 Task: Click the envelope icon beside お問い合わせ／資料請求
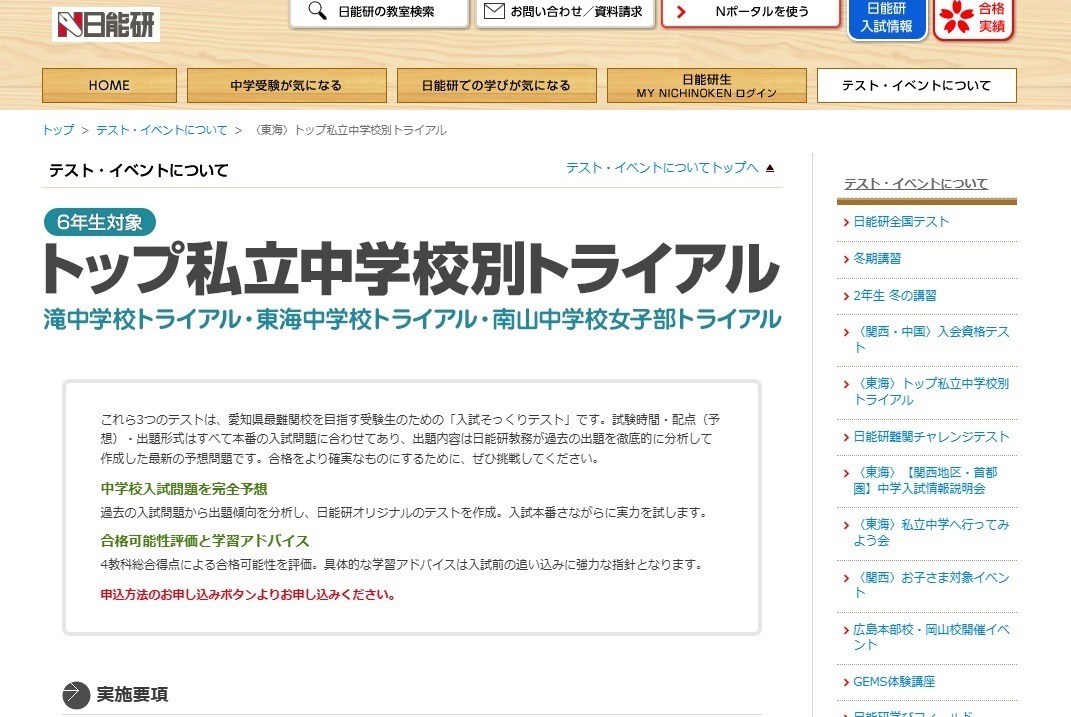click(493, 13)
